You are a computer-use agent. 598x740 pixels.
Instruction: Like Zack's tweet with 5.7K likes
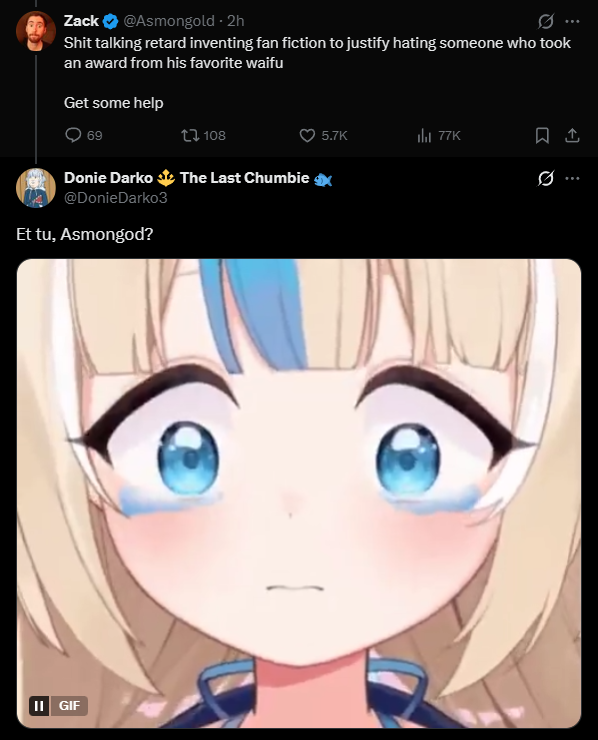click(x=307, y=136)
